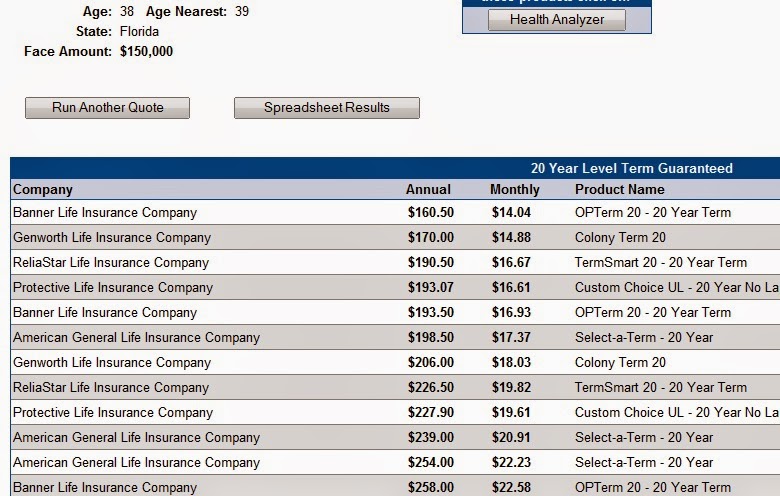Click the $19.61 monthly value
The width and height of the screenshot is (780, 496).
[511, 412]
